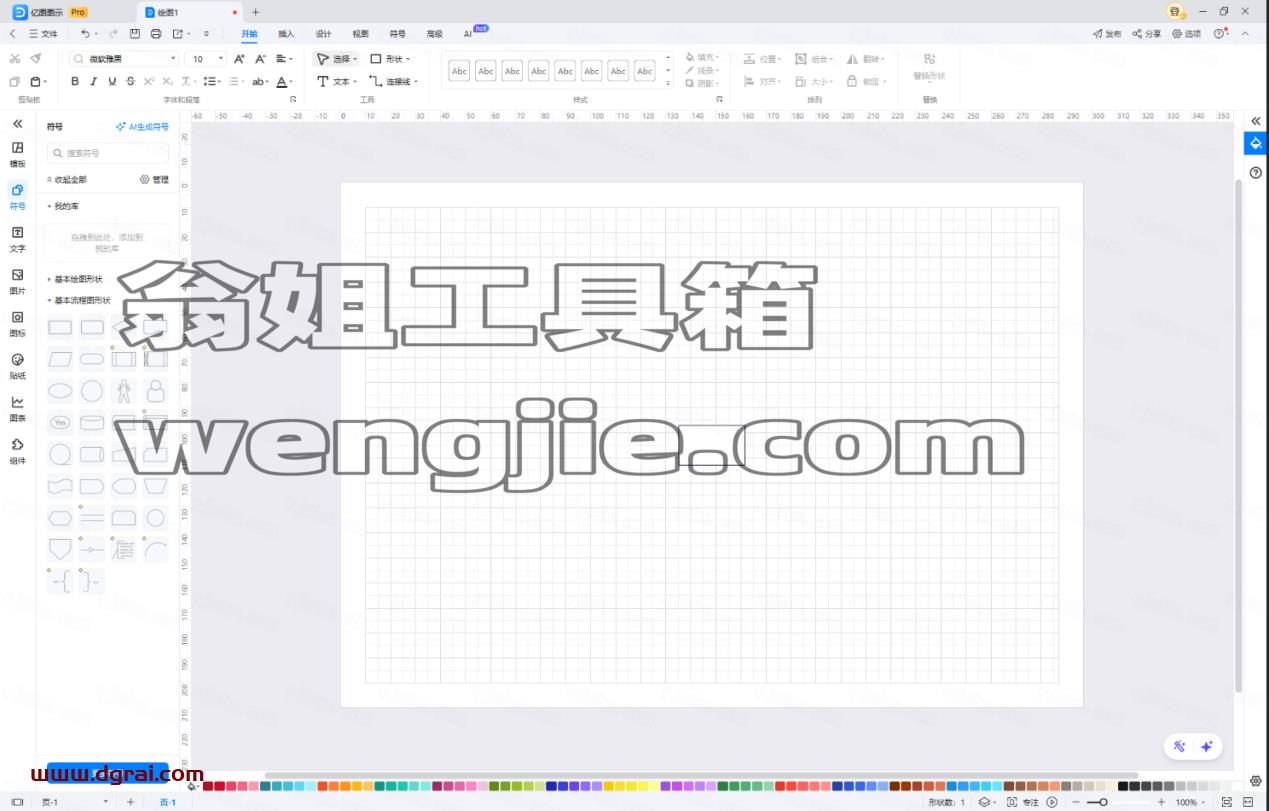The image size is (1269, 811).
Task: Open the 图片 pictures sidebar panel
Action: coord(17,280)
